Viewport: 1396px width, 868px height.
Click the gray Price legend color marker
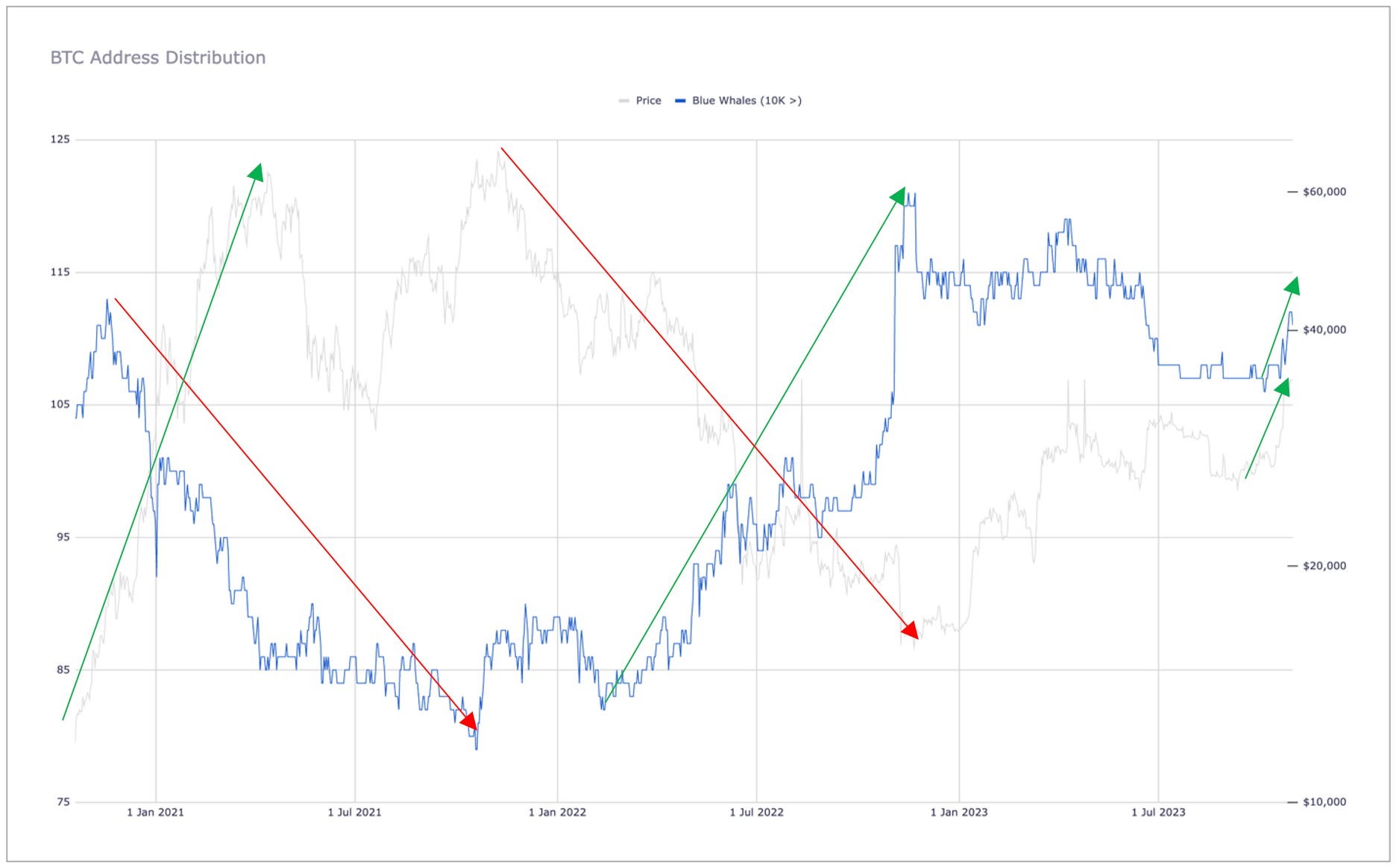623,100
